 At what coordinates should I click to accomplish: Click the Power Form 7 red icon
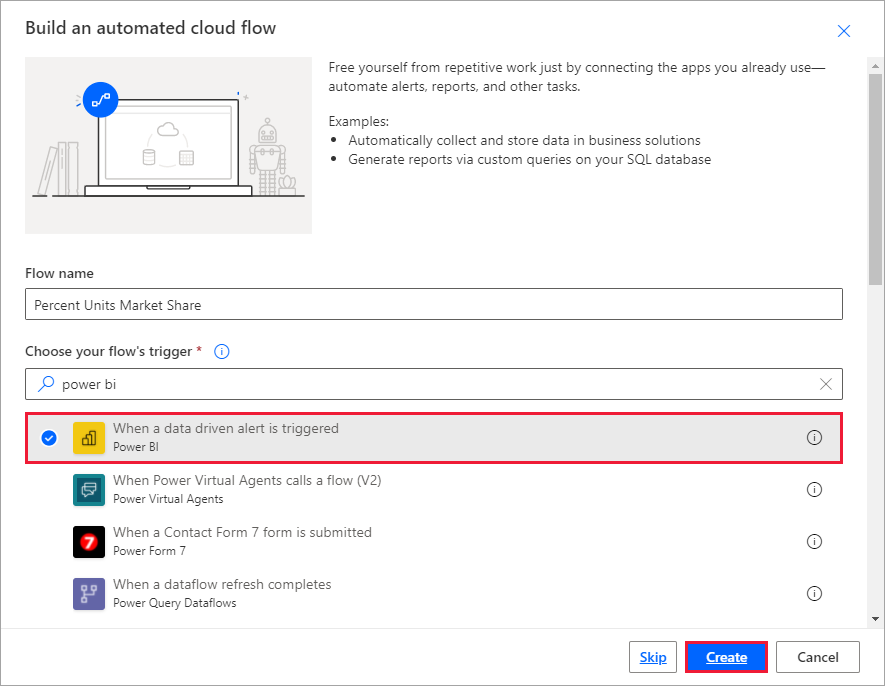point(90,541)
